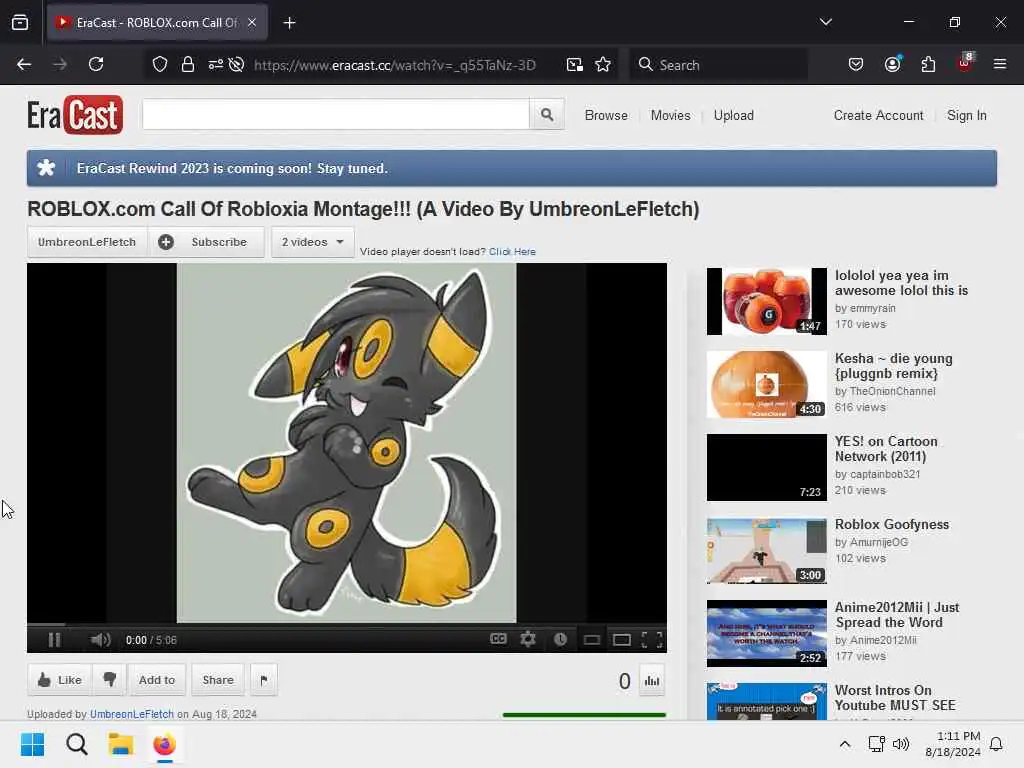Click the browser Search box
The width and height of the screenshot is (1024, 768).
tap(718, 65)
